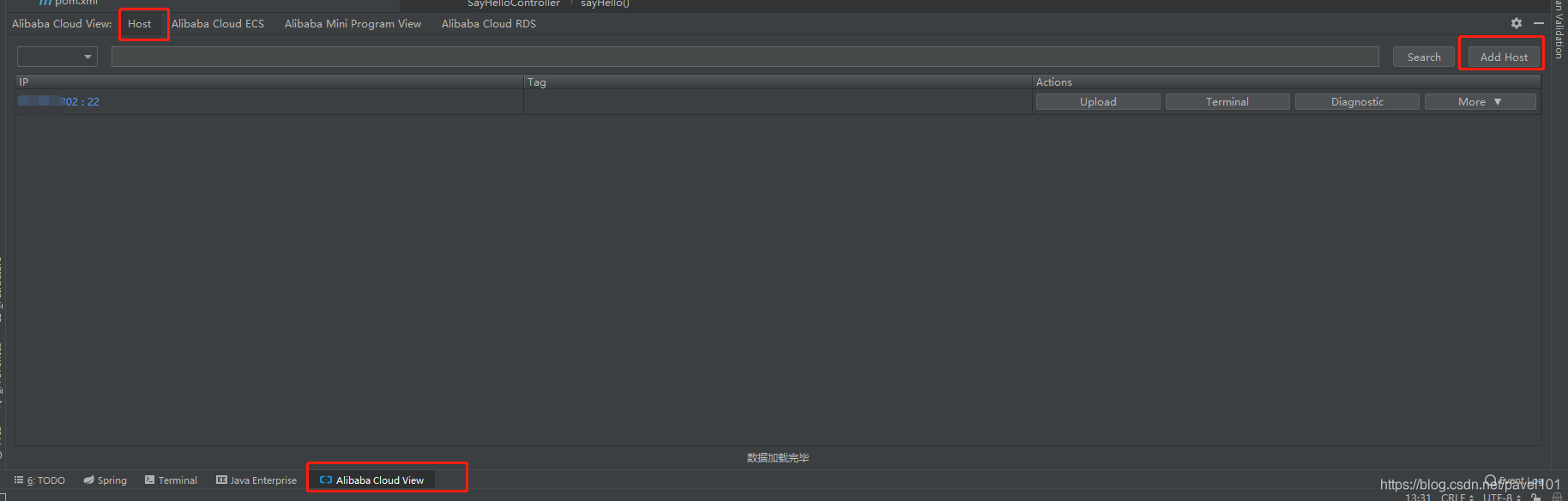1568x501 pixels.
Task: Switch to Alibaba Cloud ECS tab
Action: (218, 23)
